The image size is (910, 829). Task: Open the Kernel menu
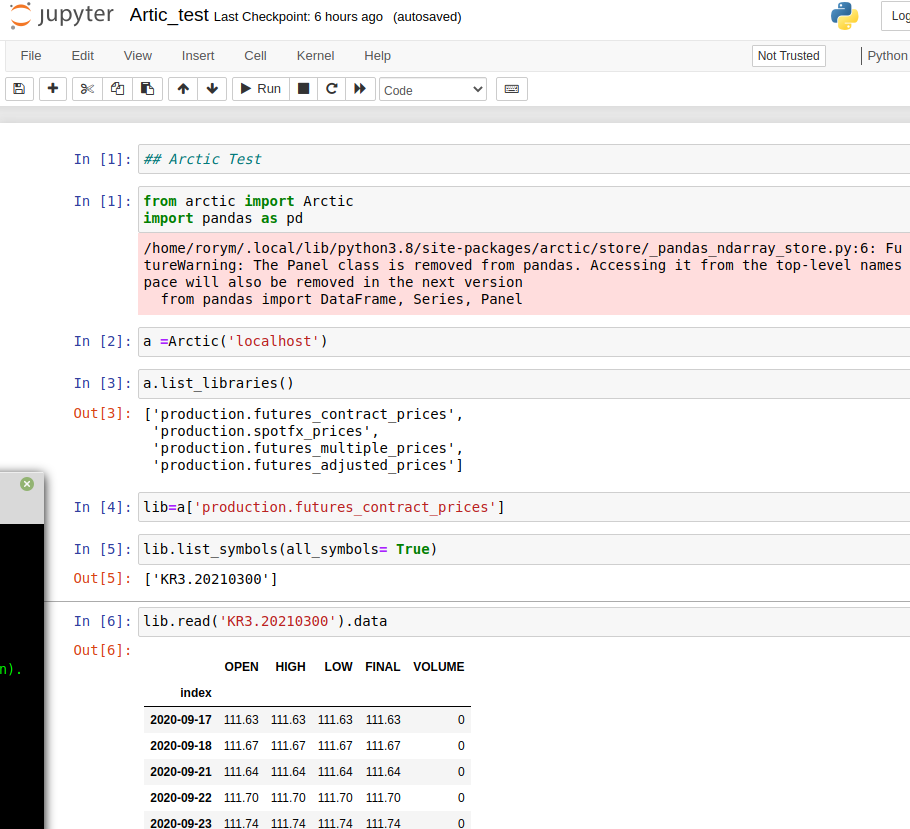click(x=315, y=55)
